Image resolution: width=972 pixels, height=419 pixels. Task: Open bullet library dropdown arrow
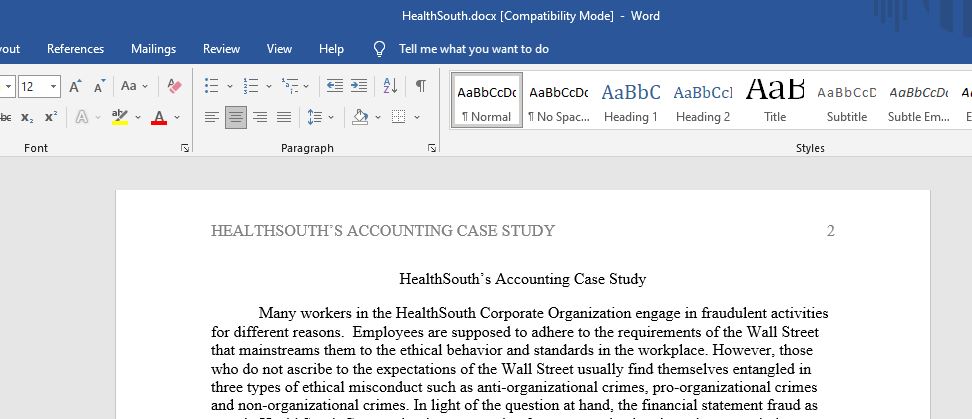pos(229,86)
